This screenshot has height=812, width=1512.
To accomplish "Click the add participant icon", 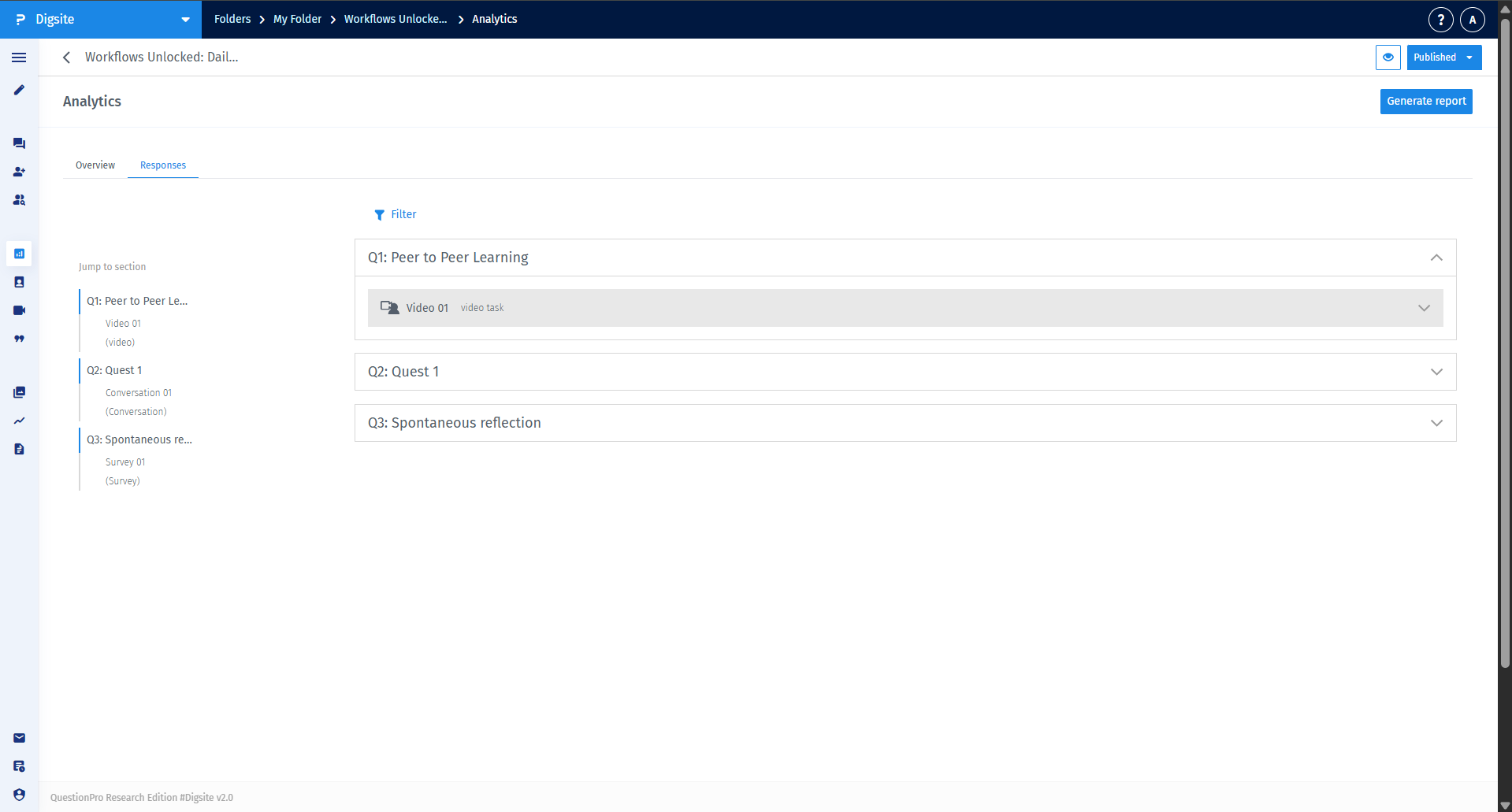I will point(19,172).
